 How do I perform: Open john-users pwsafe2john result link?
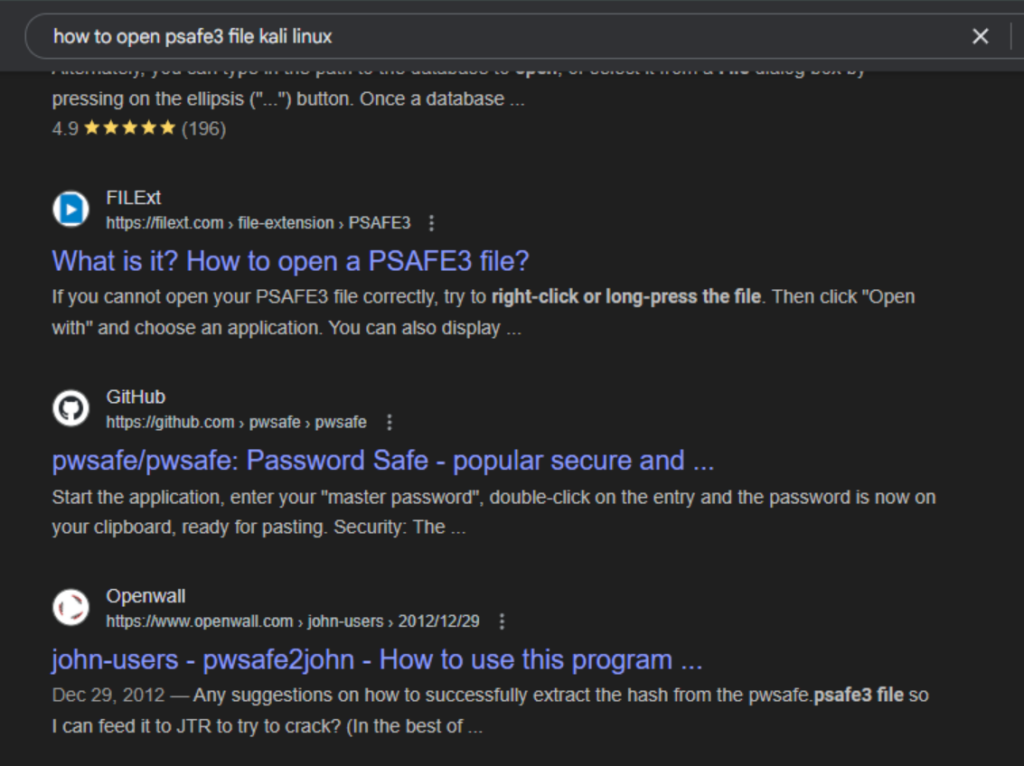click(377, 660)
